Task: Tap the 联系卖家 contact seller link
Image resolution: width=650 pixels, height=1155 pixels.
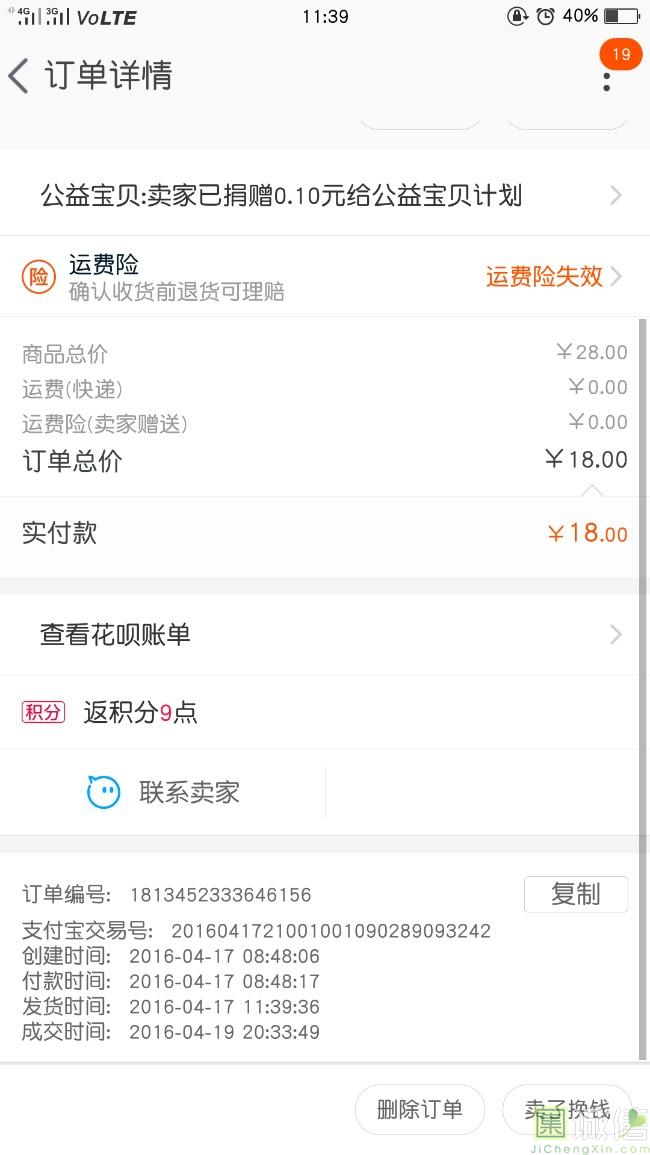Action: click(x=189, y=793)
